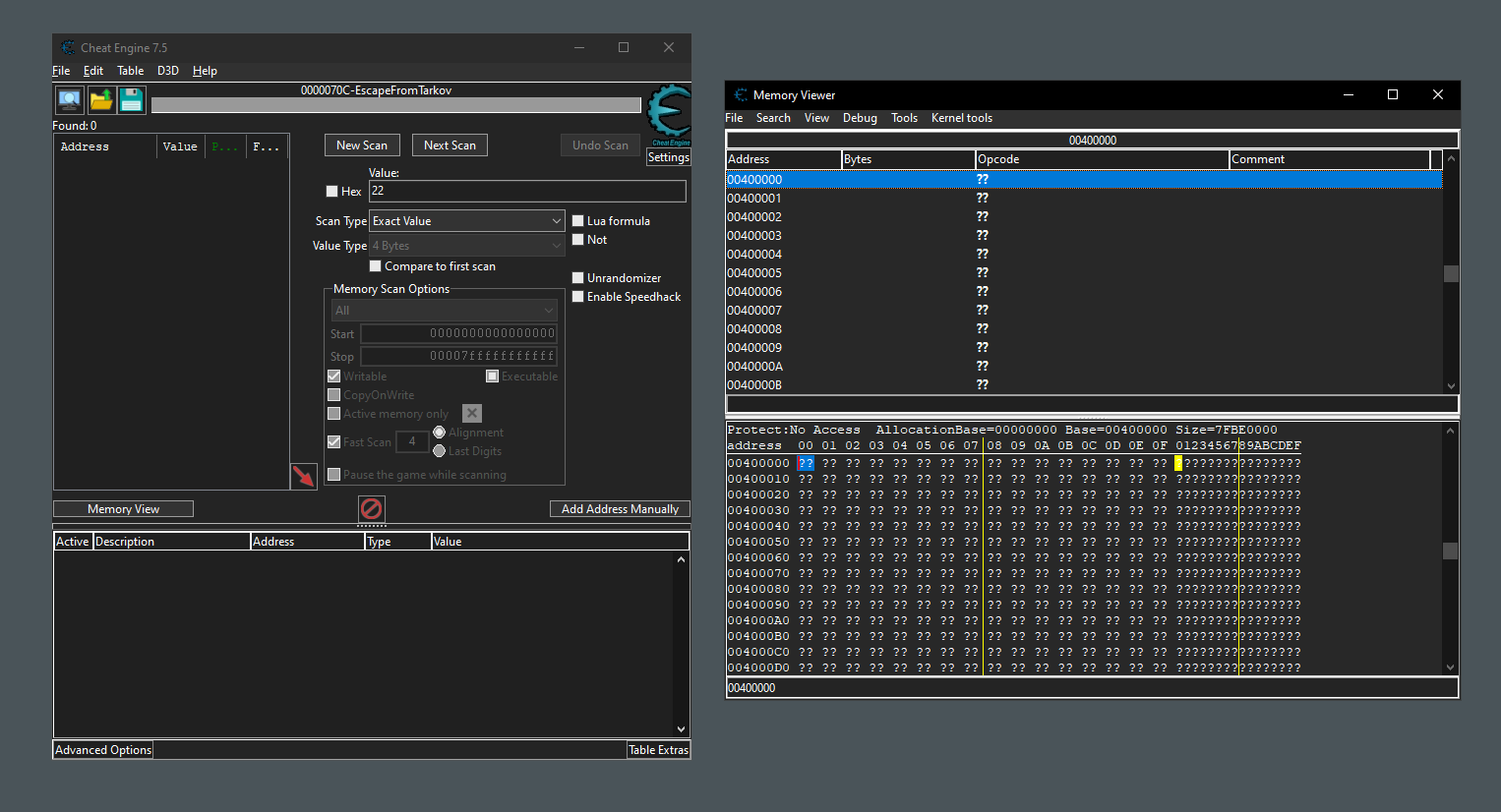
Task: Open Table Extras panel
Action: pyautogui.click(x=658, y=750)
